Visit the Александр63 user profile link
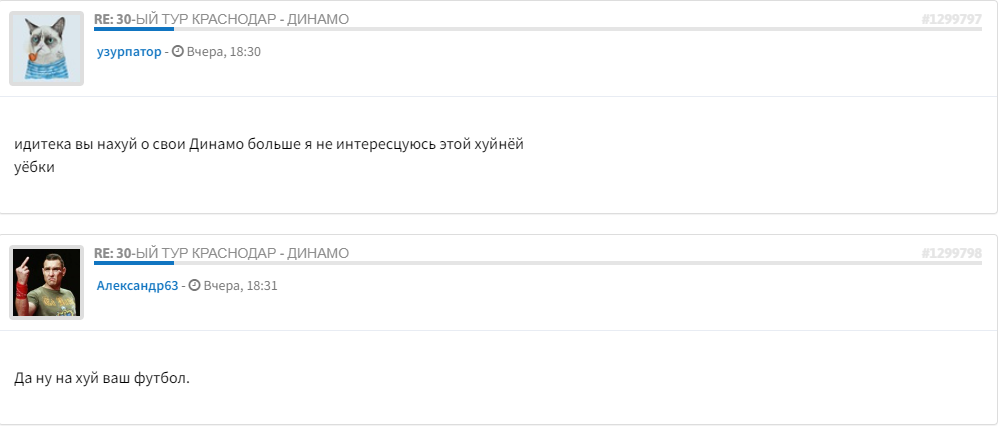998x426 pixels. point(137,286)
